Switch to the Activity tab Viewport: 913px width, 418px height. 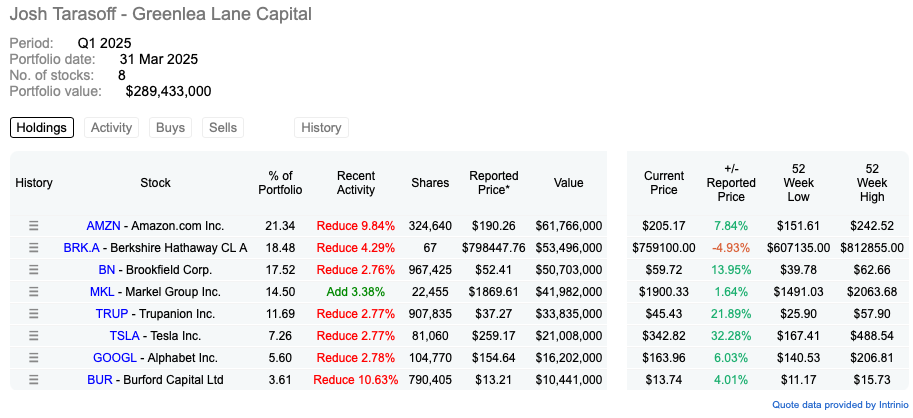(111, 127)
